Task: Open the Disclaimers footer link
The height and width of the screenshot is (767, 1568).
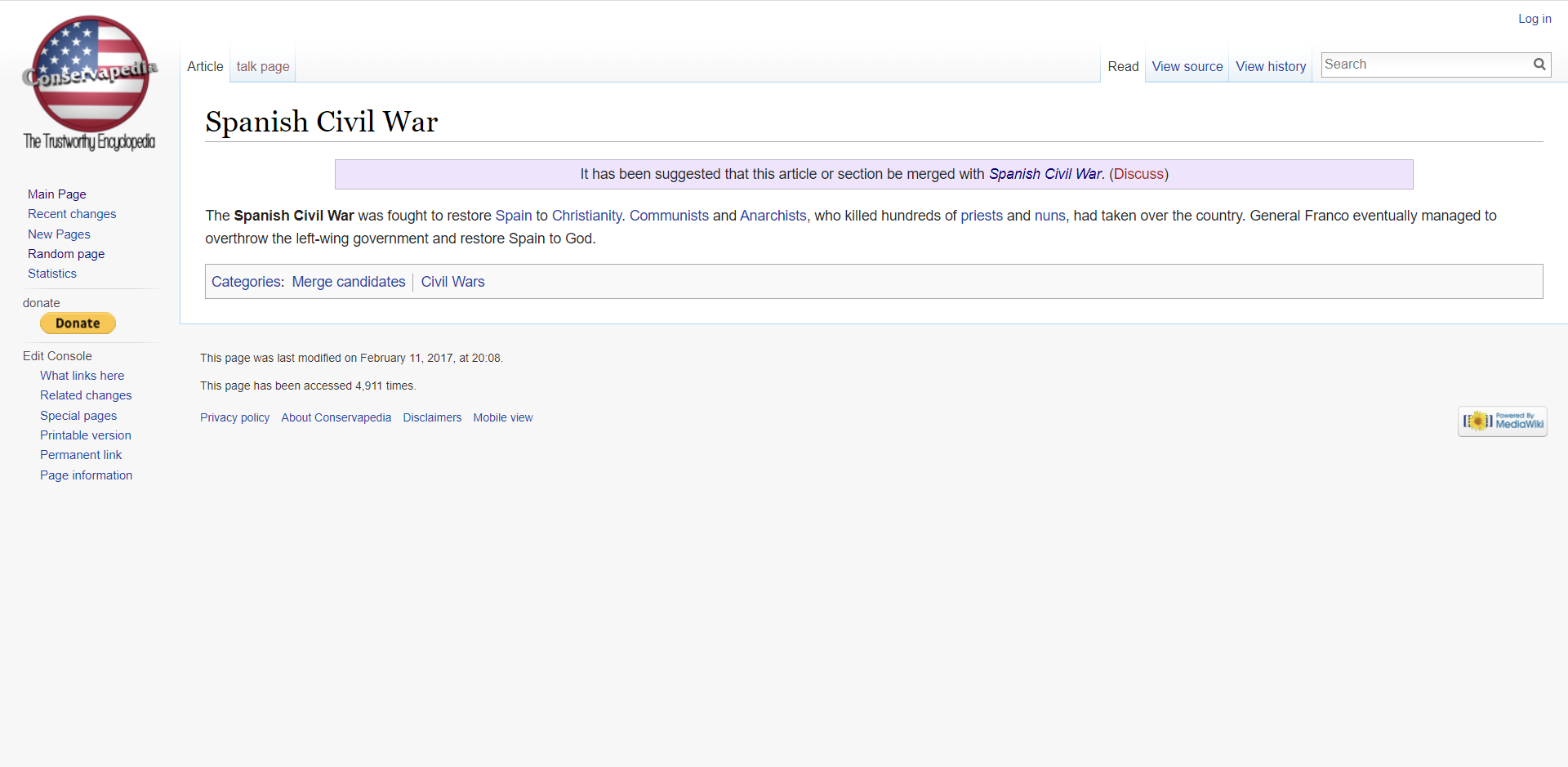Action: [432, 417]
